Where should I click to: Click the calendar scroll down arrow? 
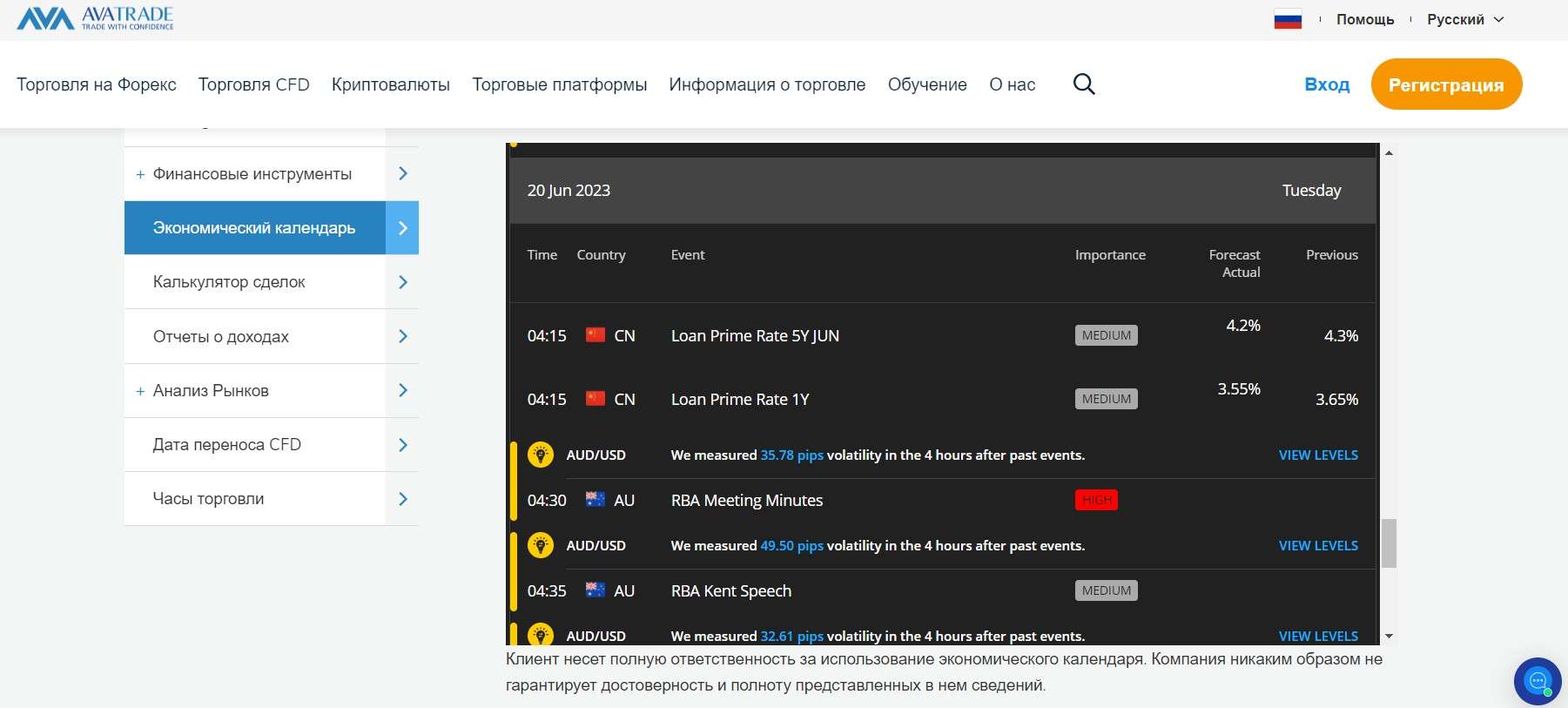click(1389, 637)
